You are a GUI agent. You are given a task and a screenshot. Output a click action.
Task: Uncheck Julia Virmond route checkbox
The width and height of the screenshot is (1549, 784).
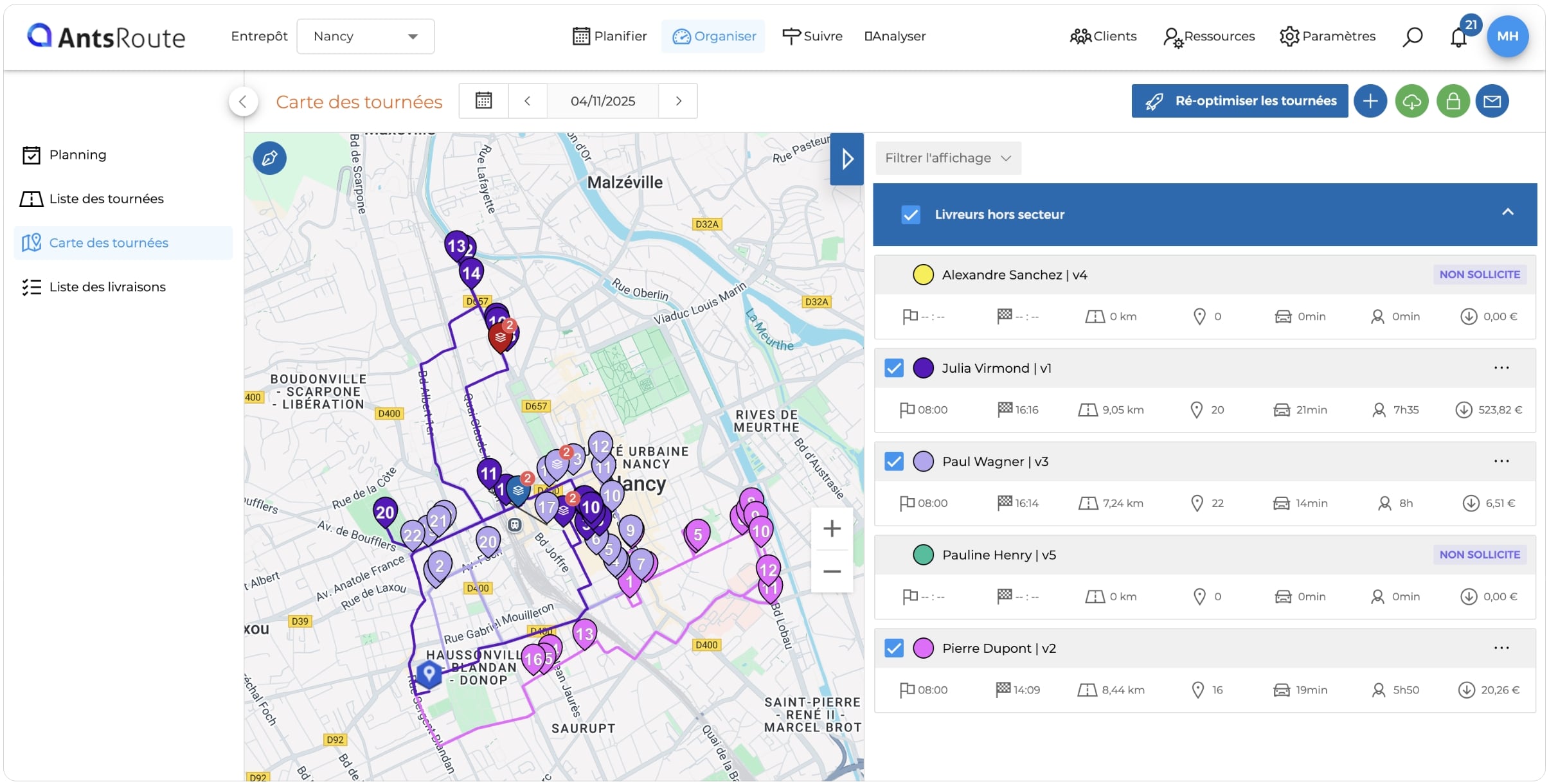coord(894,368)
